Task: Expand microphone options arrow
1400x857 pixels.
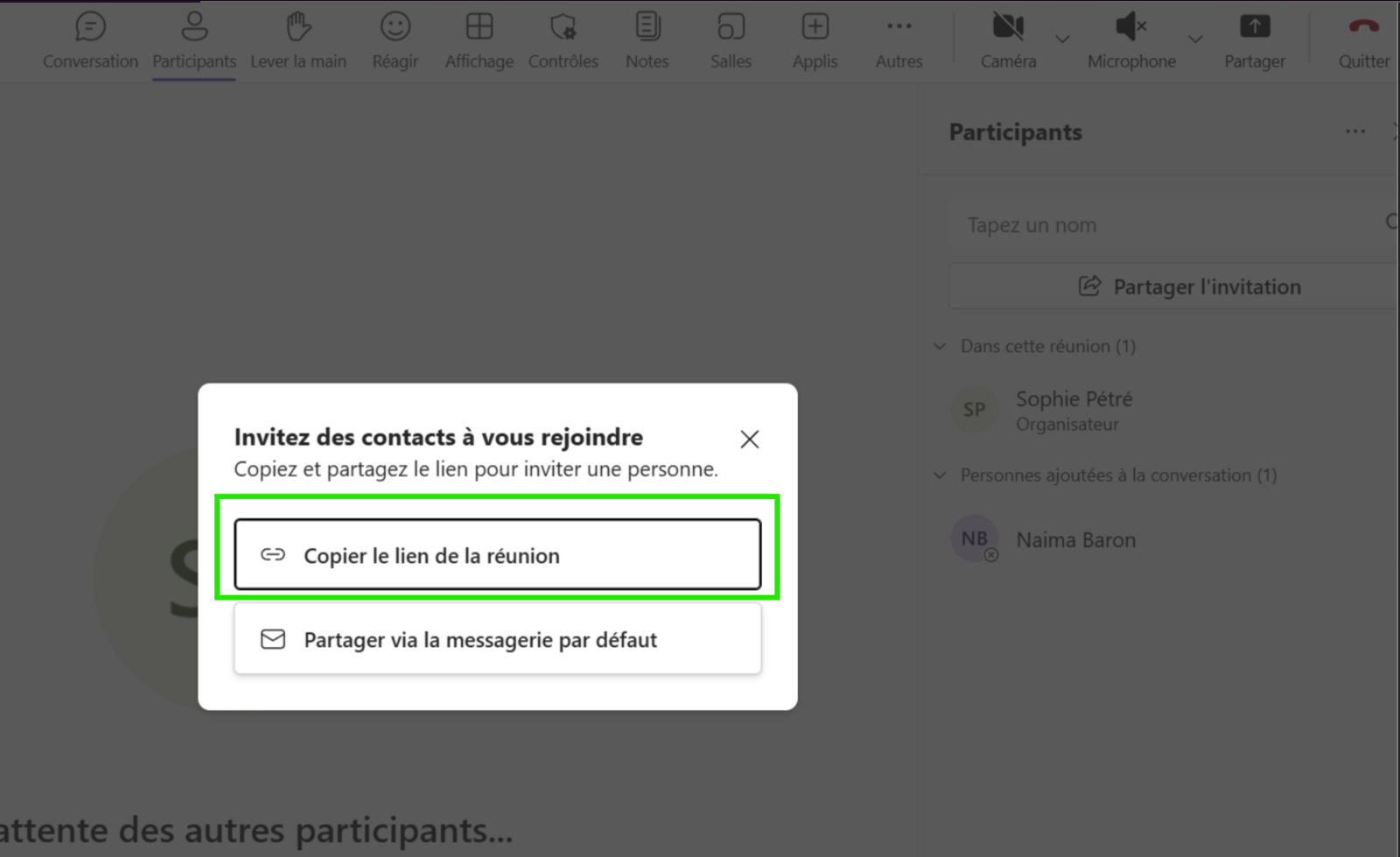Action: click(1195, 39)
